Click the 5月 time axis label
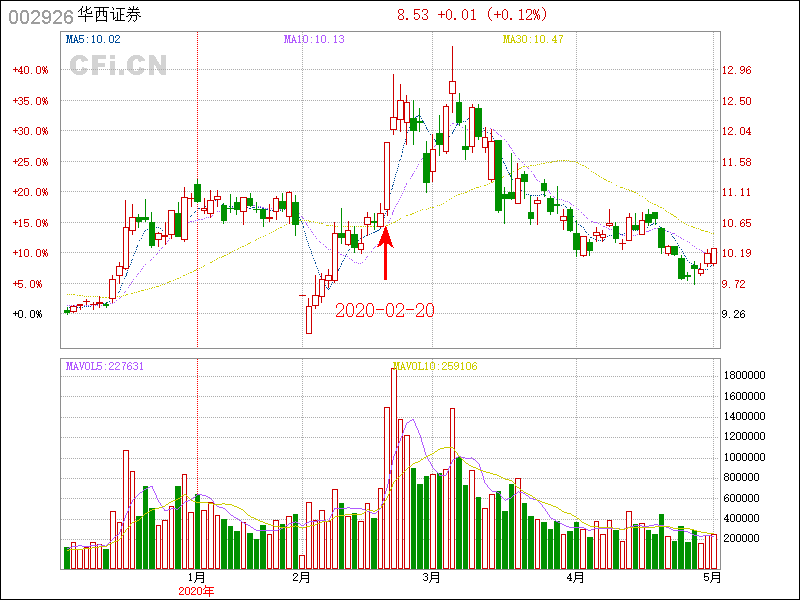This screenshot has width=800, height=600. tap(712, 578)
